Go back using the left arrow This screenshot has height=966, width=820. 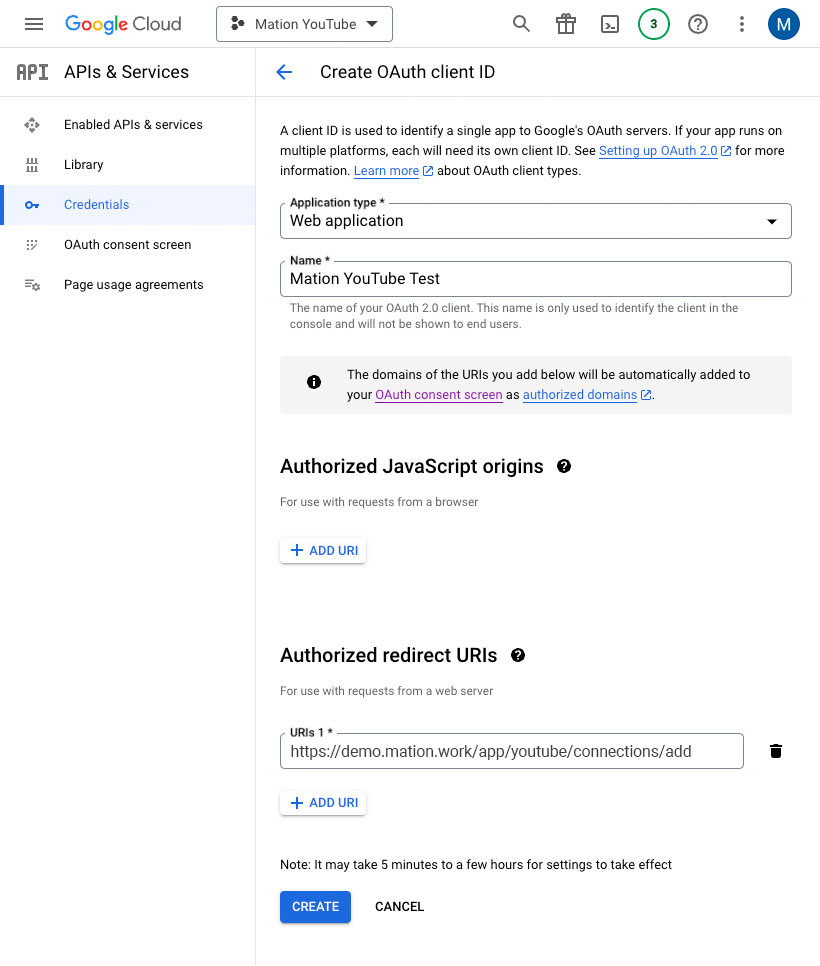(284, 72)
